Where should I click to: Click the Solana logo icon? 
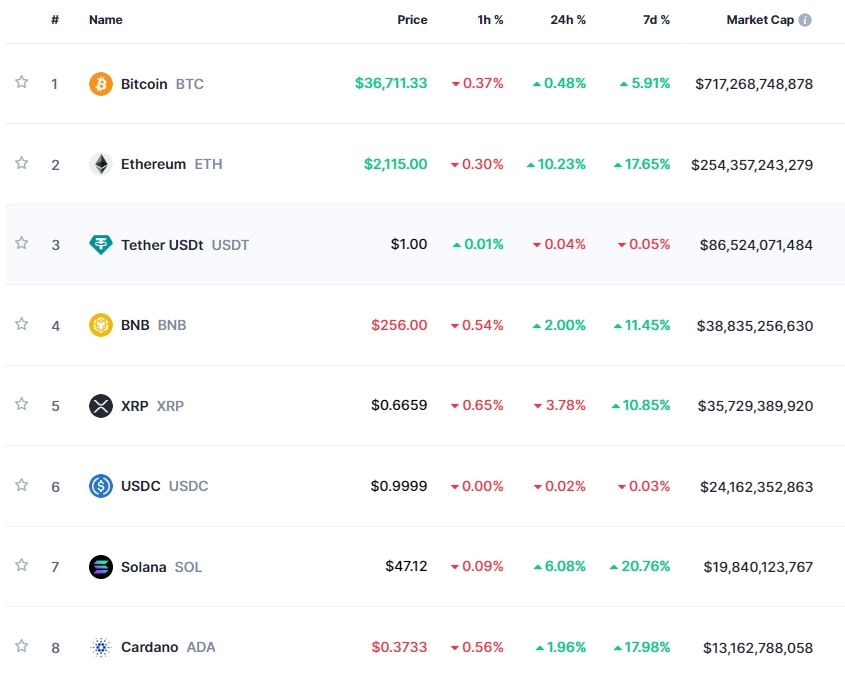(101, 567)
